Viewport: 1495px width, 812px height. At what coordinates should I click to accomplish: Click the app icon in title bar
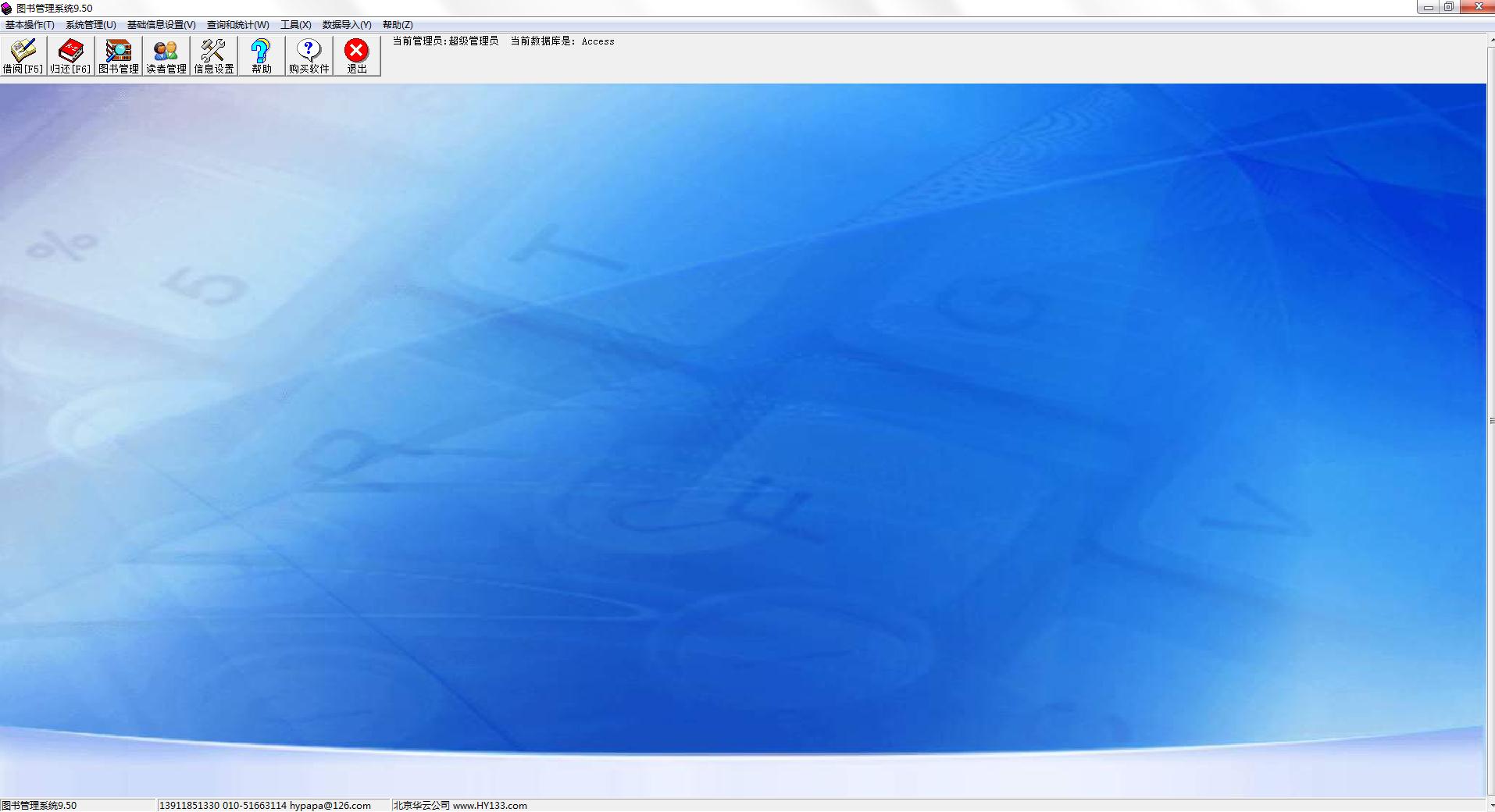click(x=7, y=9)
